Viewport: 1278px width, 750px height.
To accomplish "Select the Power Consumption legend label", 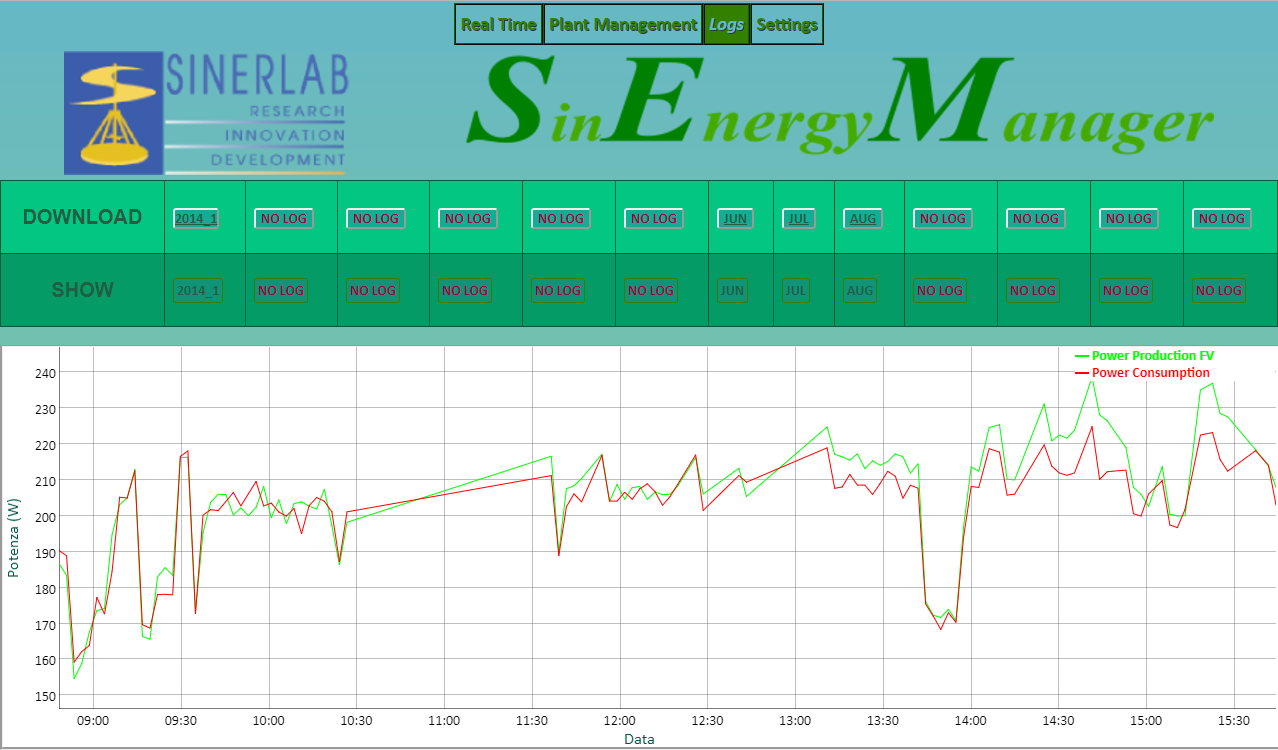I will (x=1151, y=373).
